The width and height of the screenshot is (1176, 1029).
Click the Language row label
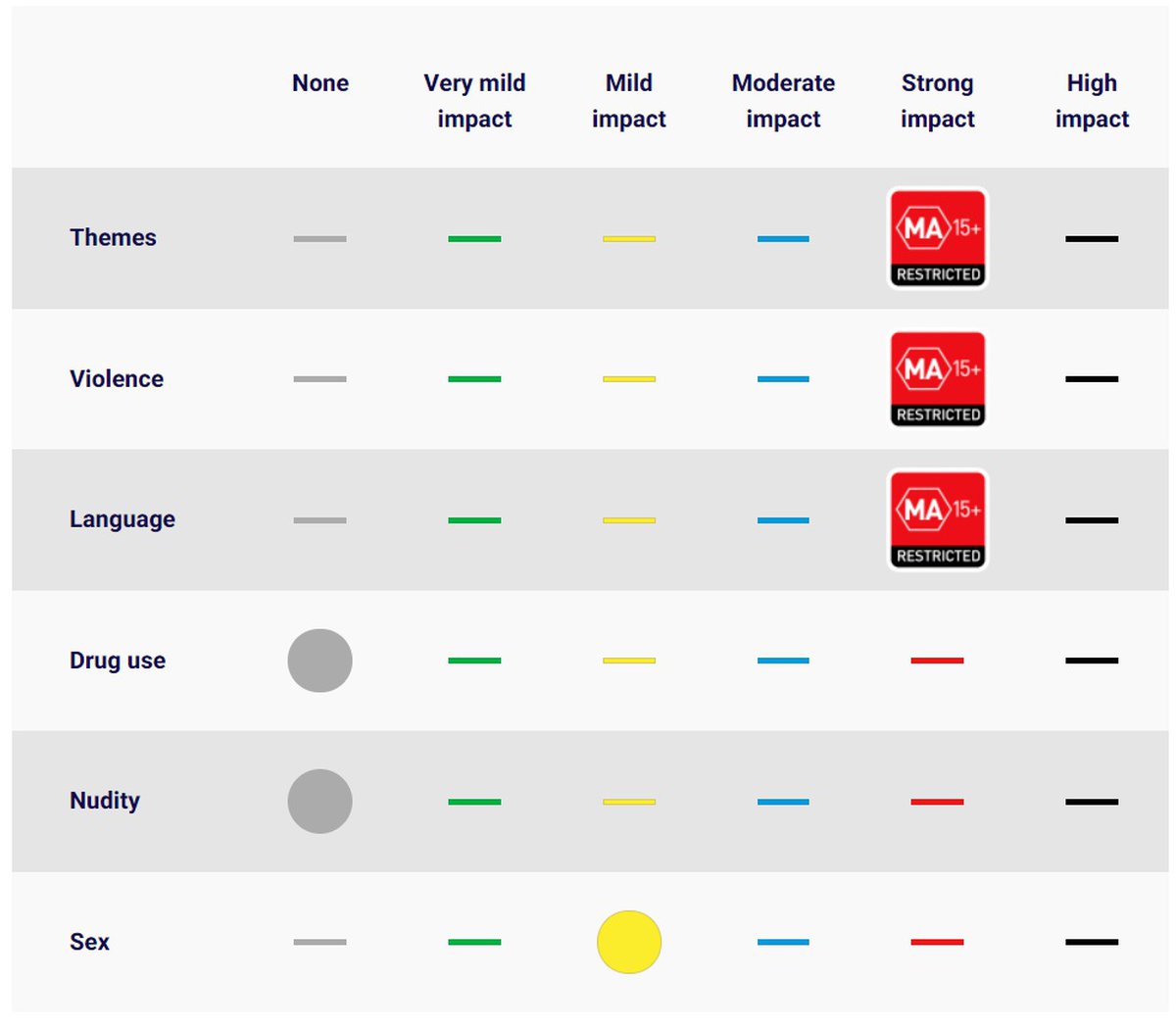122,519
